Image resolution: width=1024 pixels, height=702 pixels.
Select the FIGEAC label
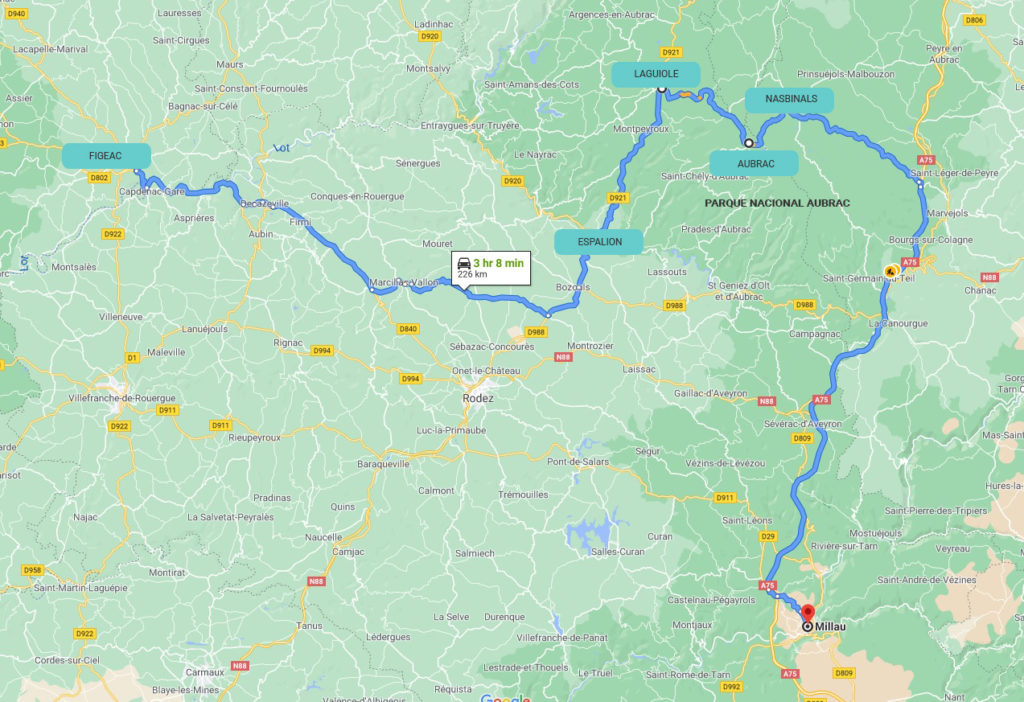click(106, 156)
